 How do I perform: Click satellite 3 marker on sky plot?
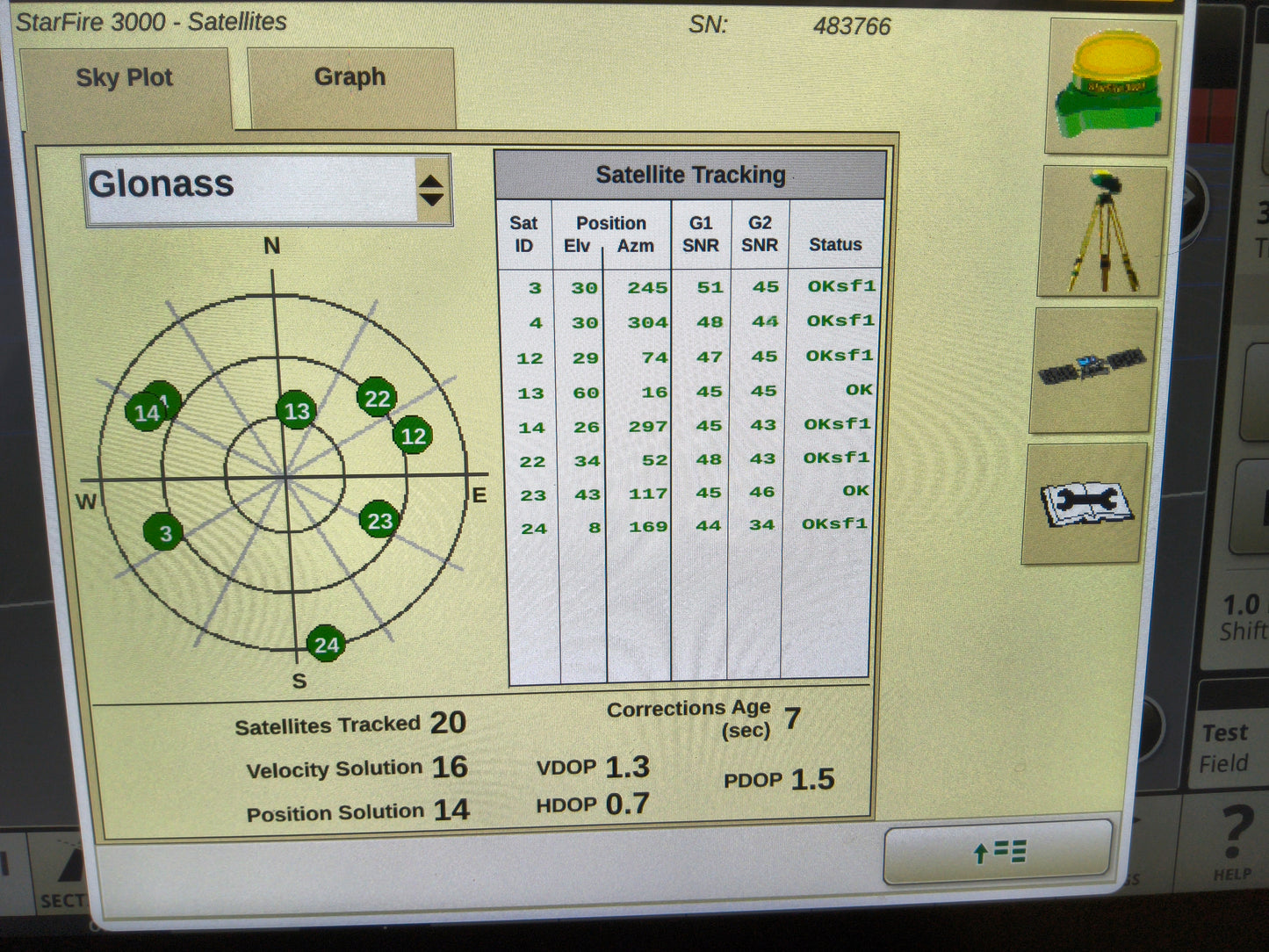point(163,532)
